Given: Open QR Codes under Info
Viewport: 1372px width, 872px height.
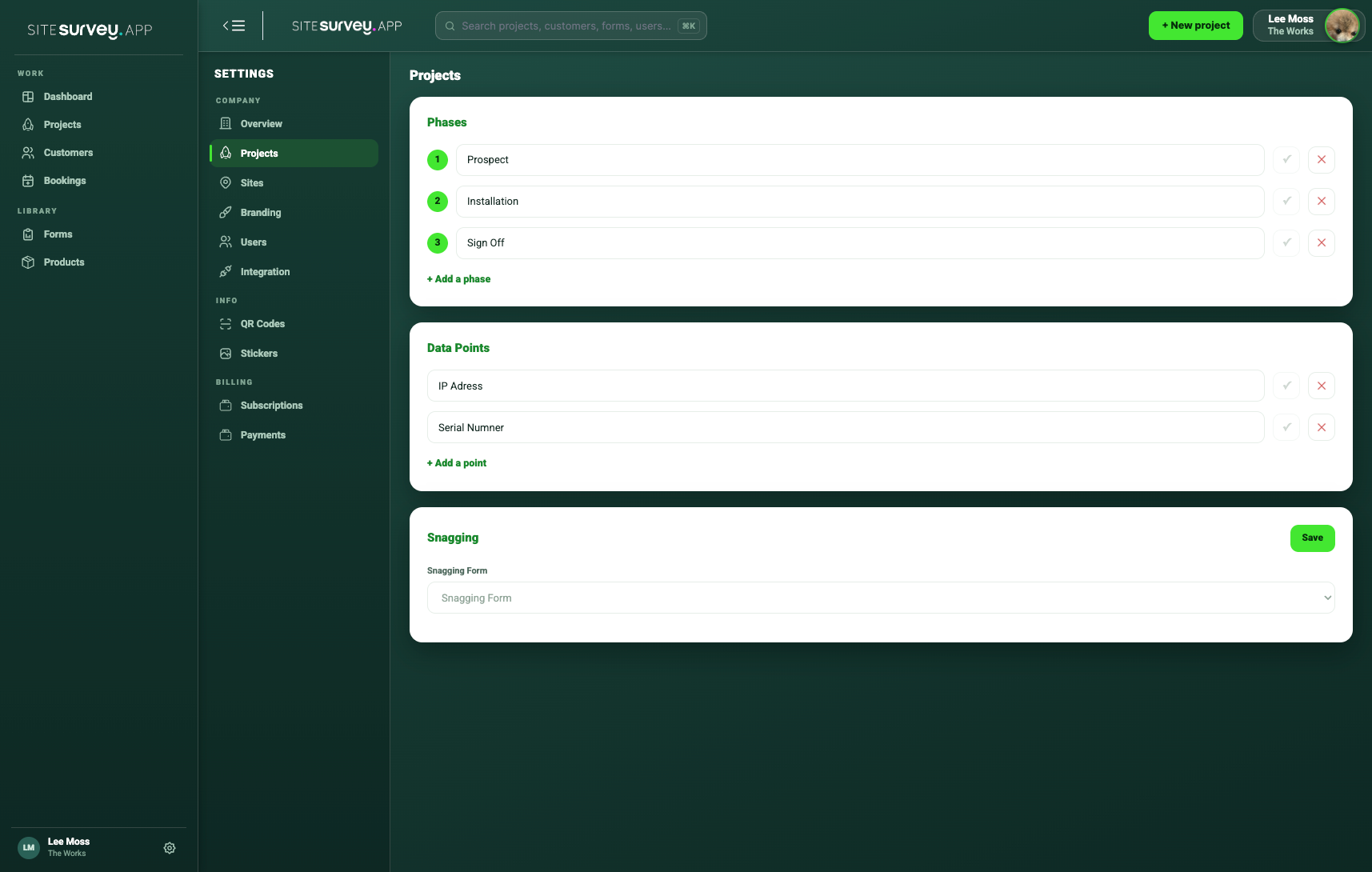Looking at the screenshot, I should point(294,324).
